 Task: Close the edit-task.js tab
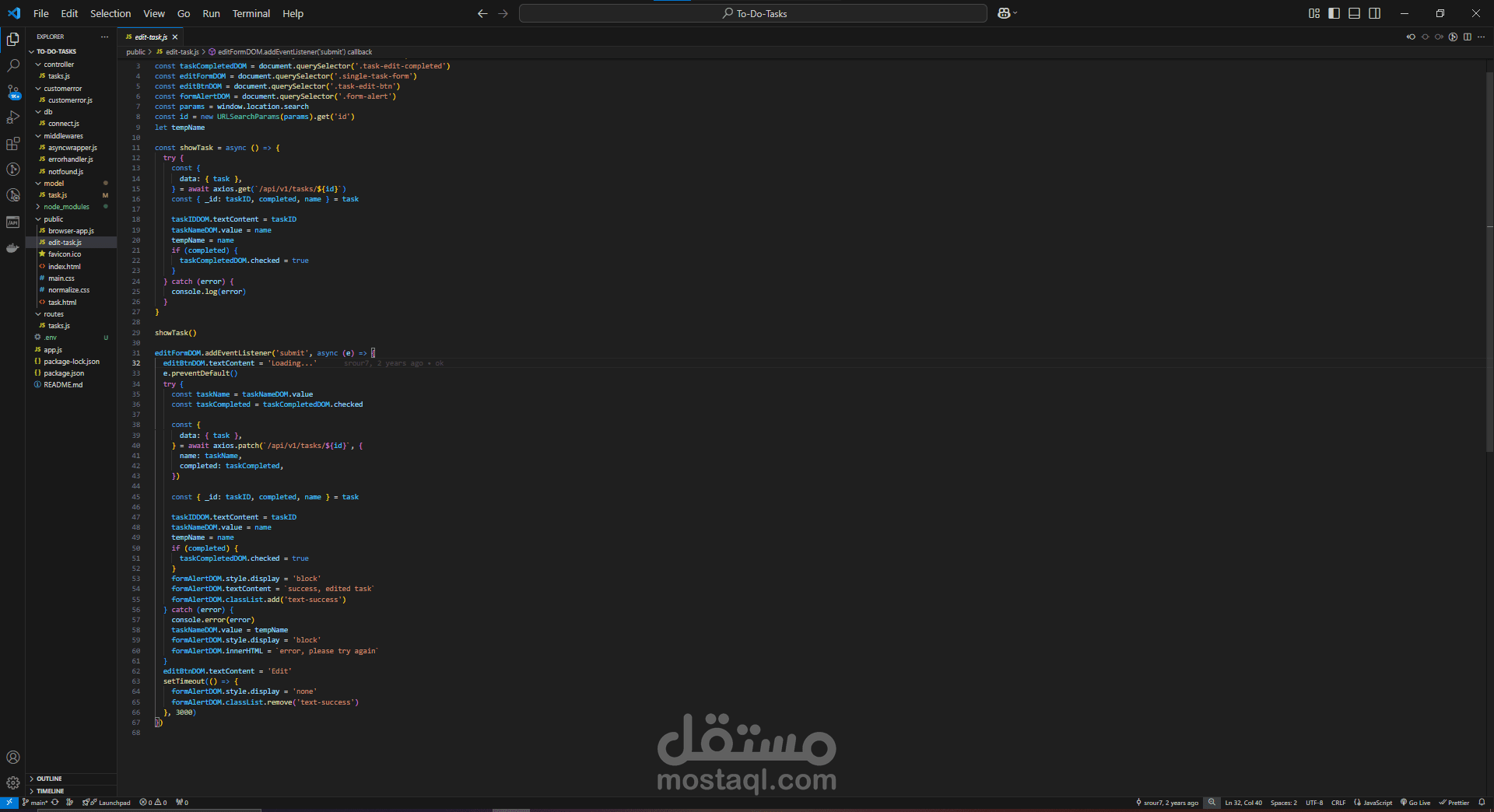tap(175, 37)
